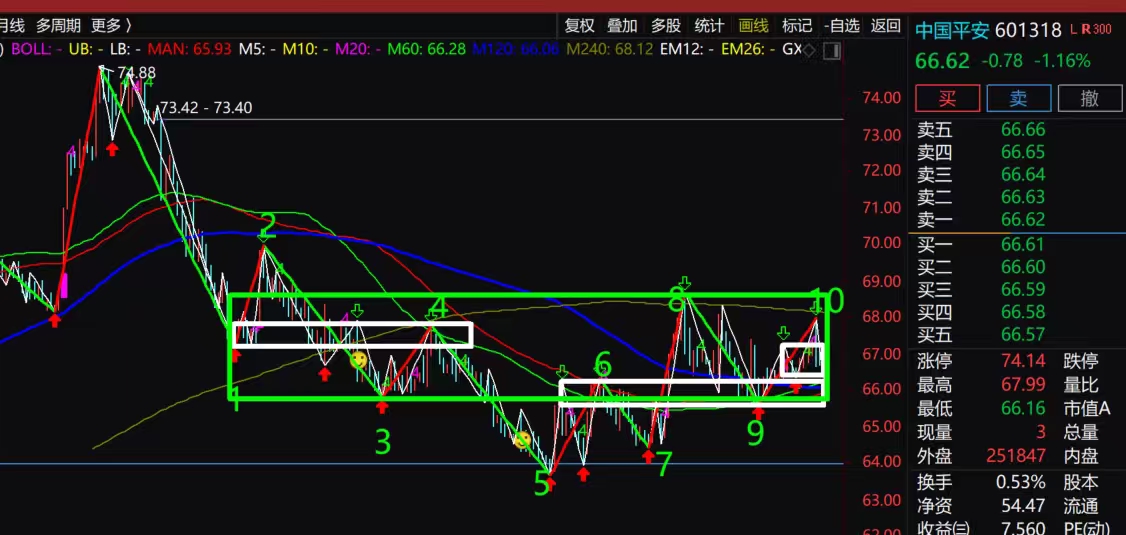Click the -1.16% change percentage
This screenshot has height=535, width=1126.
[x=1062, y=61]
